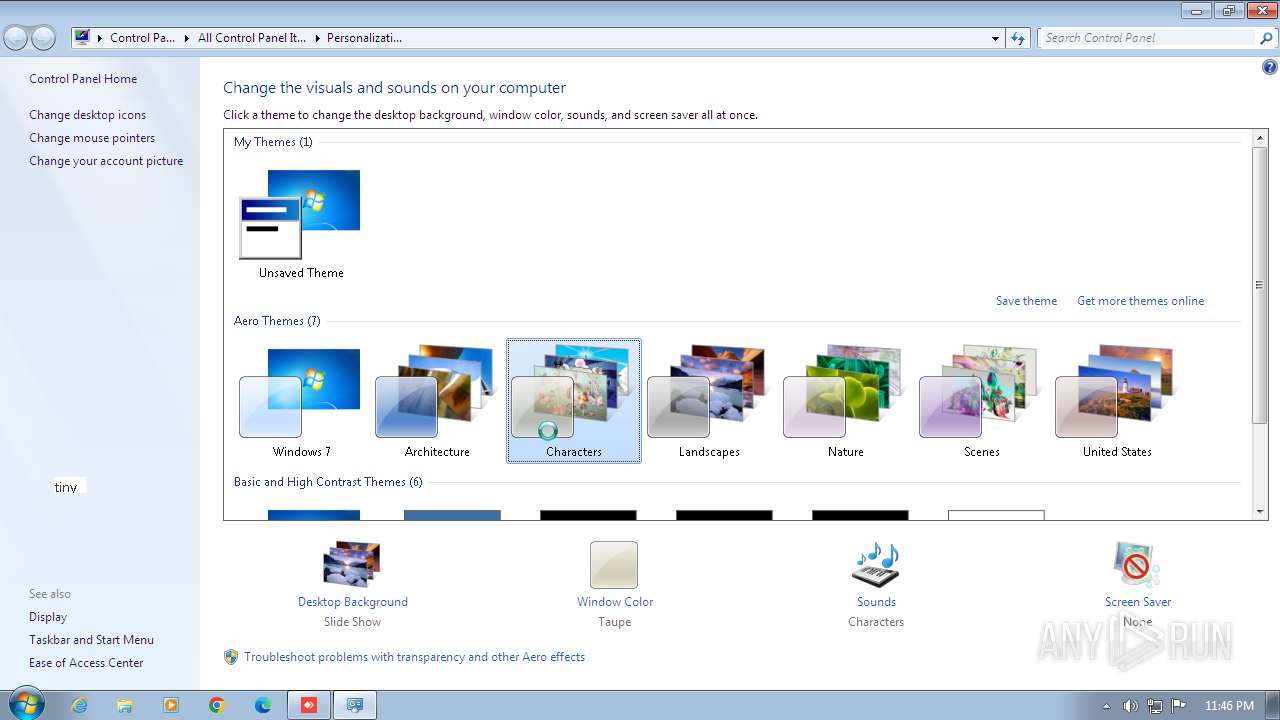Open the Display link under See also
The image size is (1280, 720).
[48, 617]
